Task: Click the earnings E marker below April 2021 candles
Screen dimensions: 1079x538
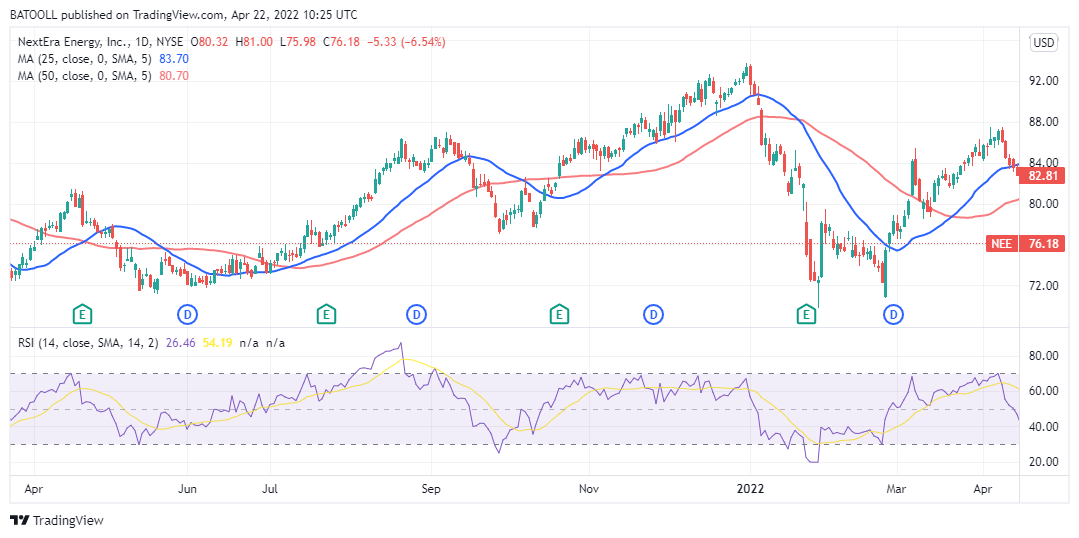Action: tap(83, 315)
